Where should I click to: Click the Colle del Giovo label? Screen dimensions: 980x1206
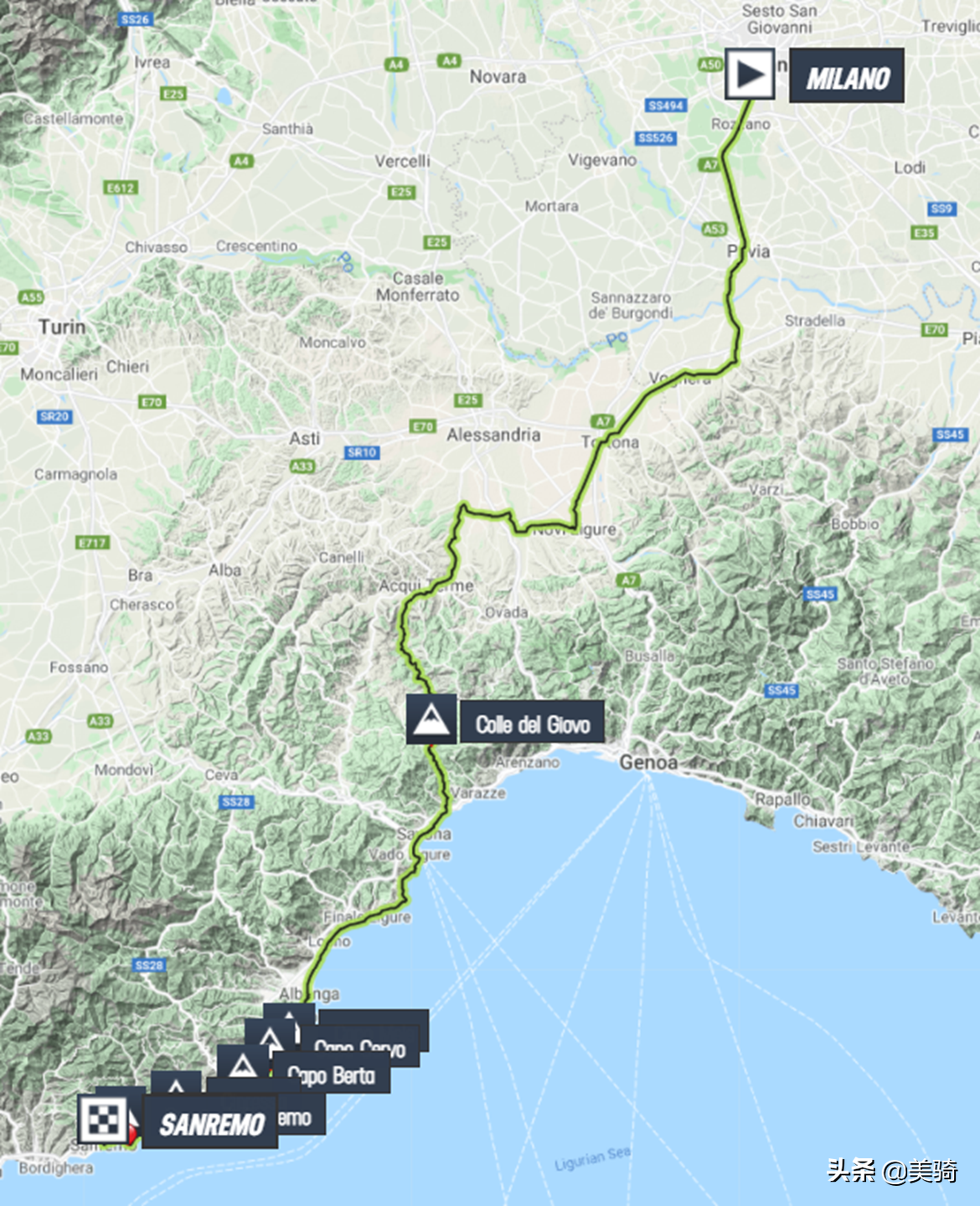tap(532, 723)
